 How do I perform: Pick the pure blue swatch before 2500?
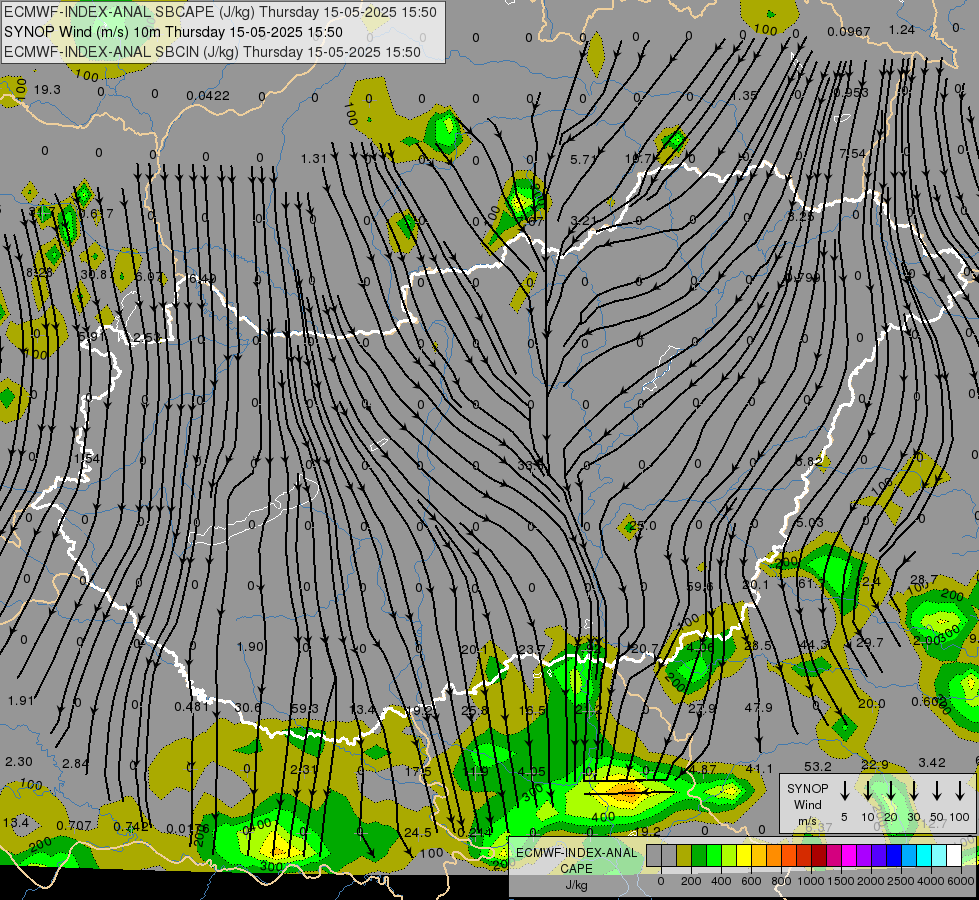point(893,856)
